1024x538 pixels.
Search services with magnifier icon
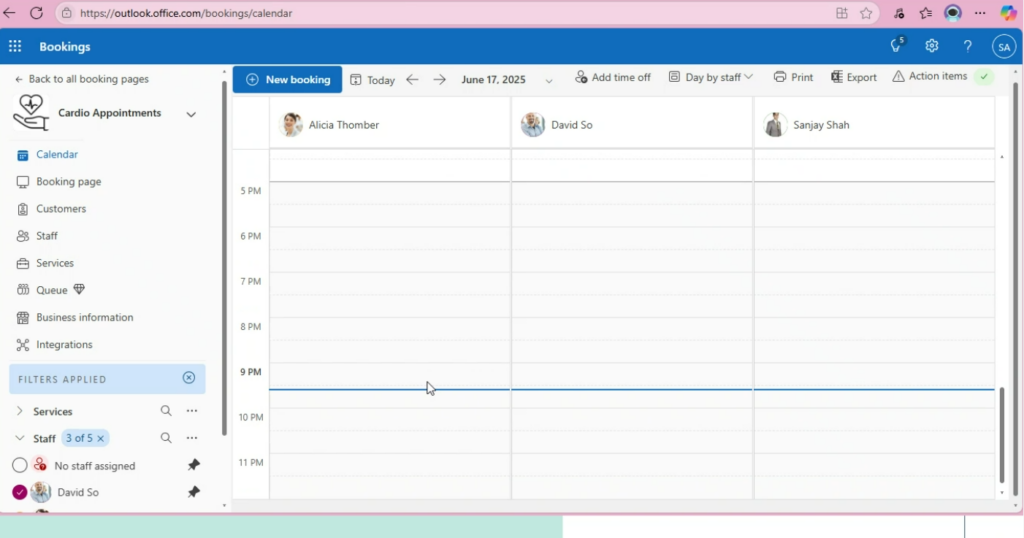coord(166,411)
